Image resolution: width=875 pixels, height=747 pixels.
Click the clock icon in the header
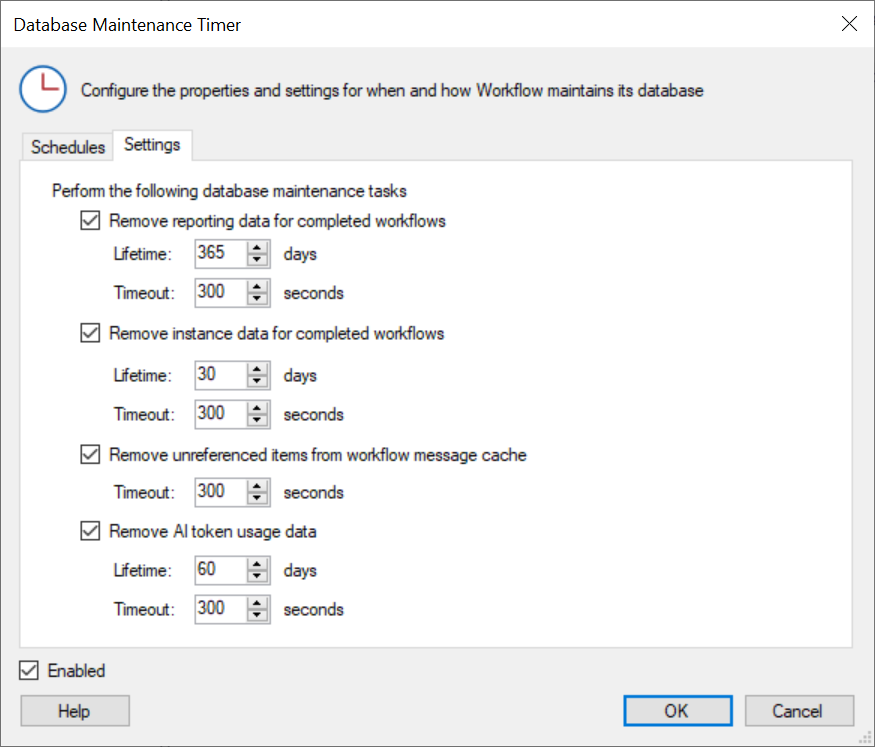click(43, 90)
